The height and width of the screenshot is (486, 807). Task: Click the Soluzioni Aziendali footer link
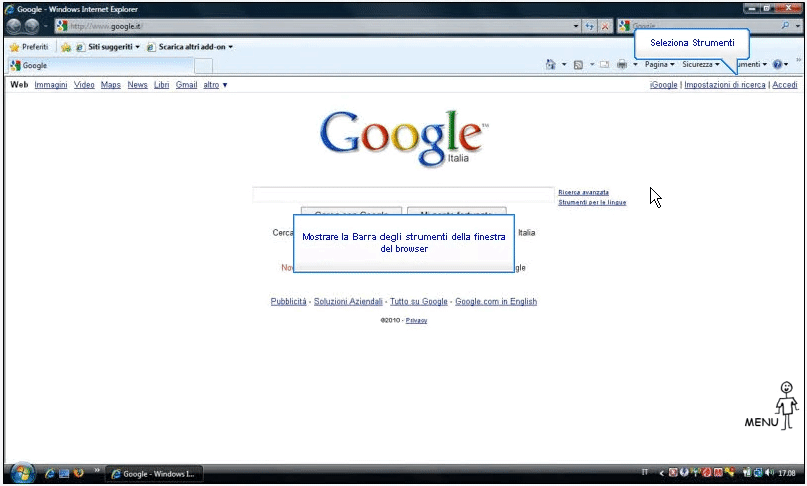[x=348, y=301]
